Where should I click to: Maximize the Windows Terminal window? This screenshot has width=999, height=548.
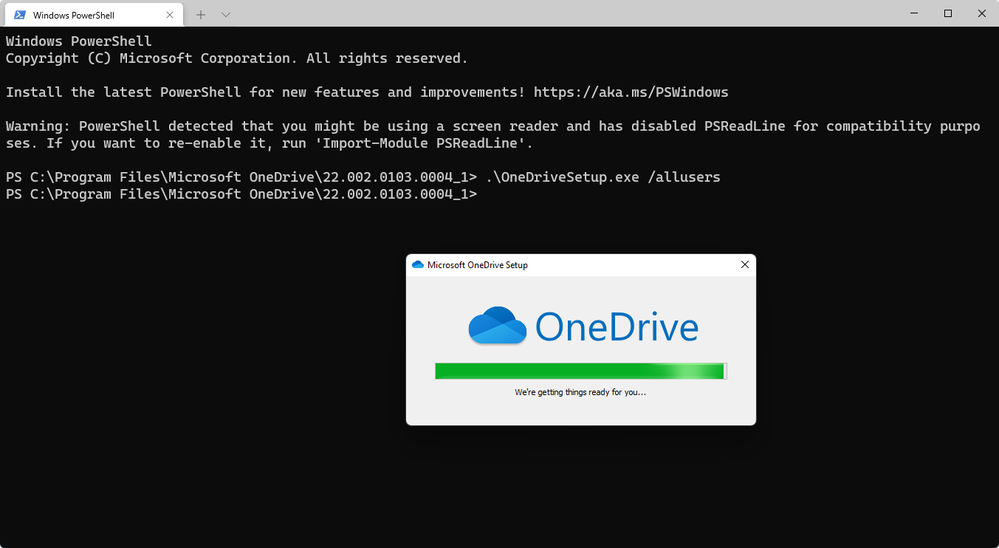click(x=948, y=13)
